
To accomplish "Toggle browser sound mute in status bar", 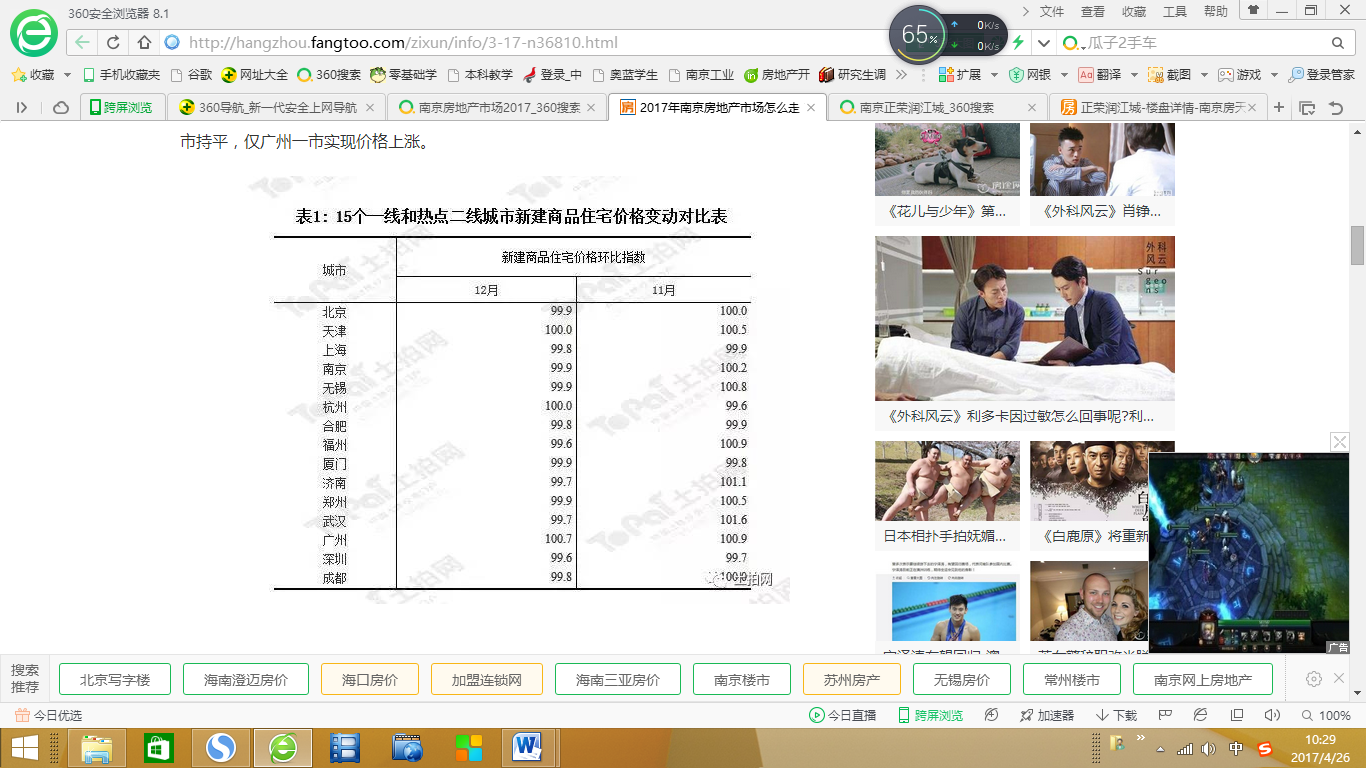I will pyautogui.click(x=1271, y=715).
